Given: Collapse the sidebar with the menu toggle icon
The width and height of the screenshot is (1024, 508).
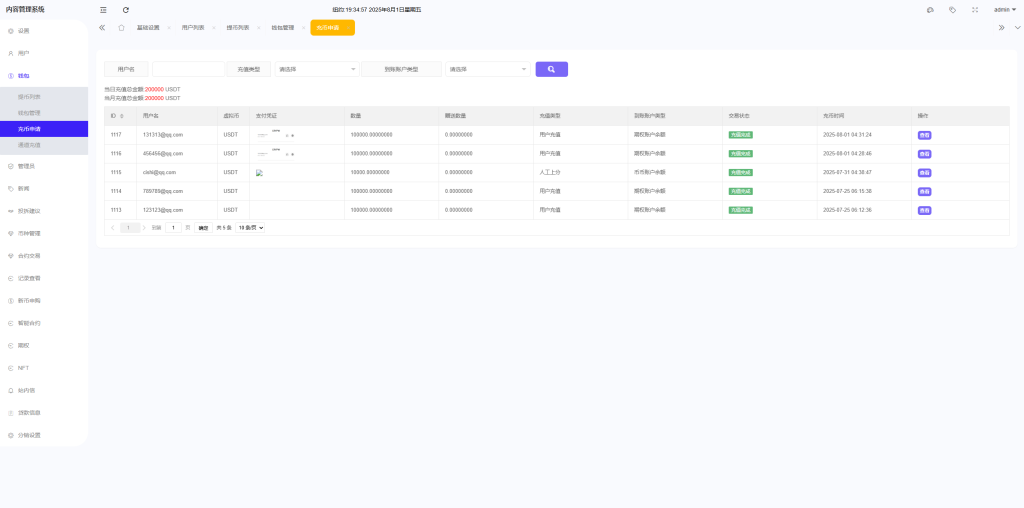Looking at the screenshot, I should (103, 10).
